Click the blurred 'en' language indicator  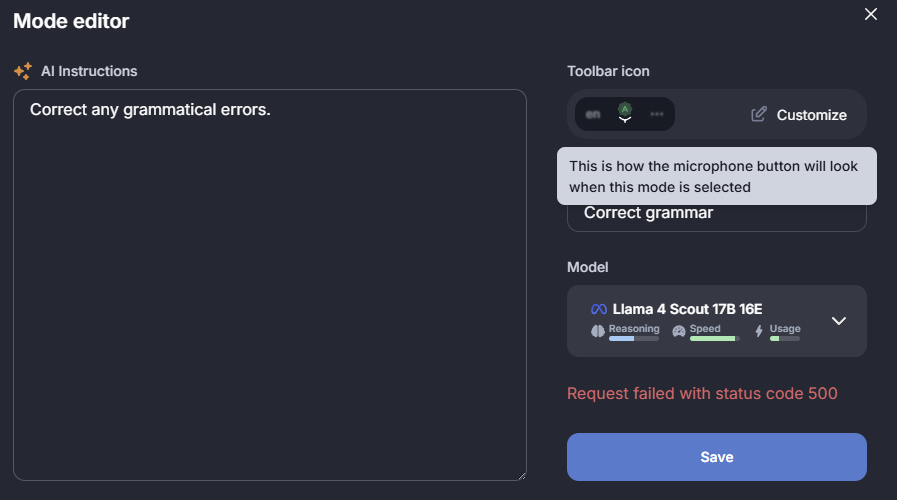pyautogui.click(x=593, y=114)
